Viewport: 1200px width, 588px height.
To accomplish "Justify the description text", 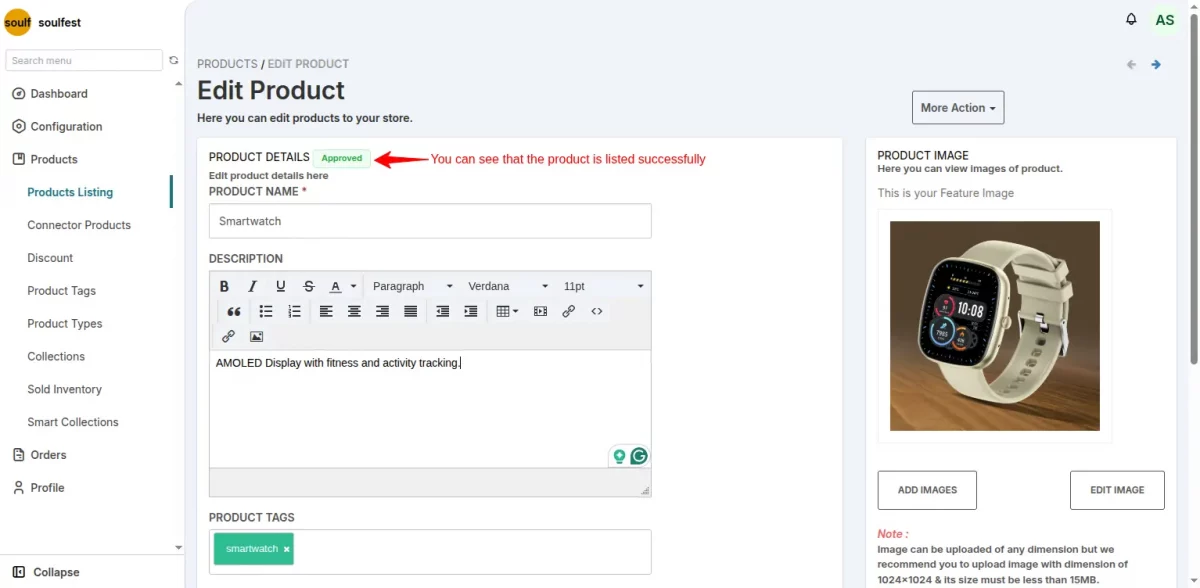I will point(410,311).
